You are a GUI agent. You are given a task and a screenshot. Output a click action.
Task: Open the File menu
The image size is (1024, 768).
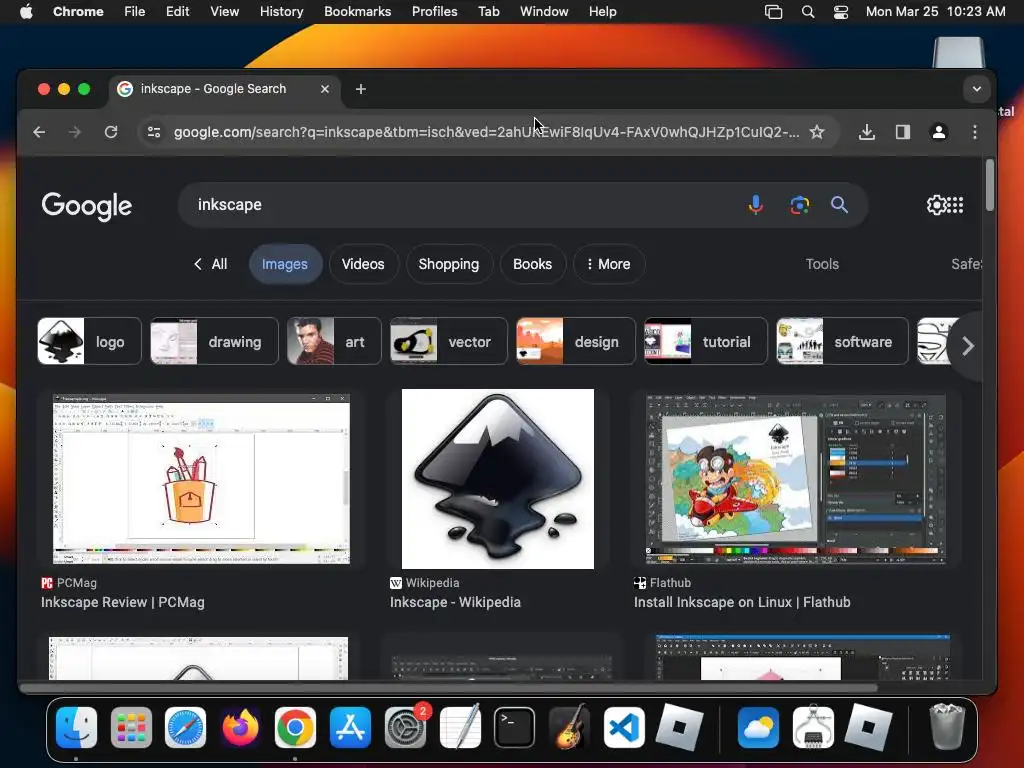coord(135,12)
